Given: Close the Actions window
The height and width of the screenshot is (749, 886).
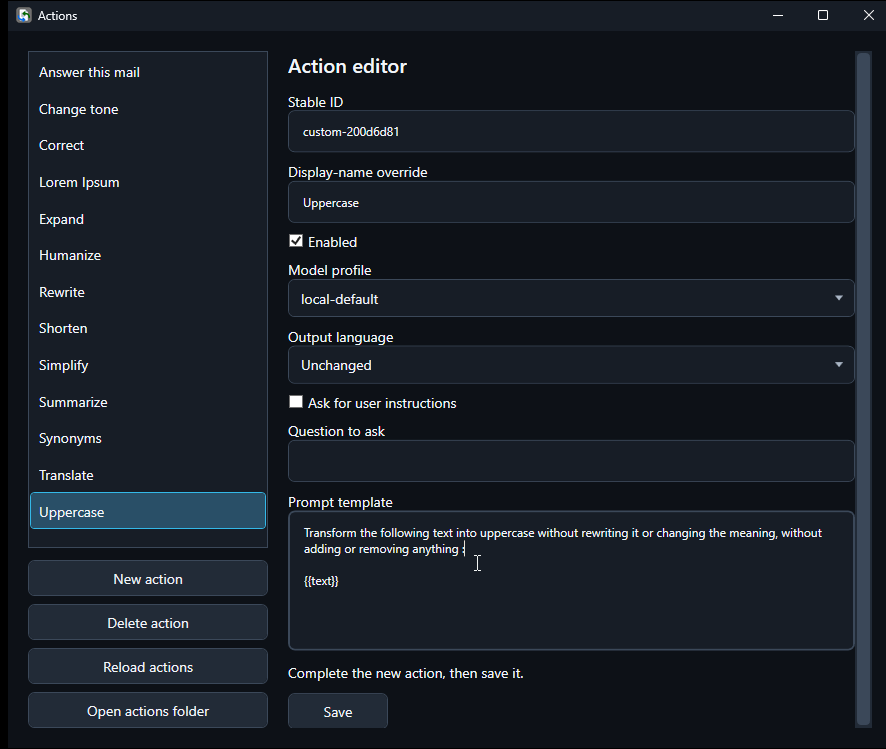Looking at the screenshot, I should coord(868,15).
